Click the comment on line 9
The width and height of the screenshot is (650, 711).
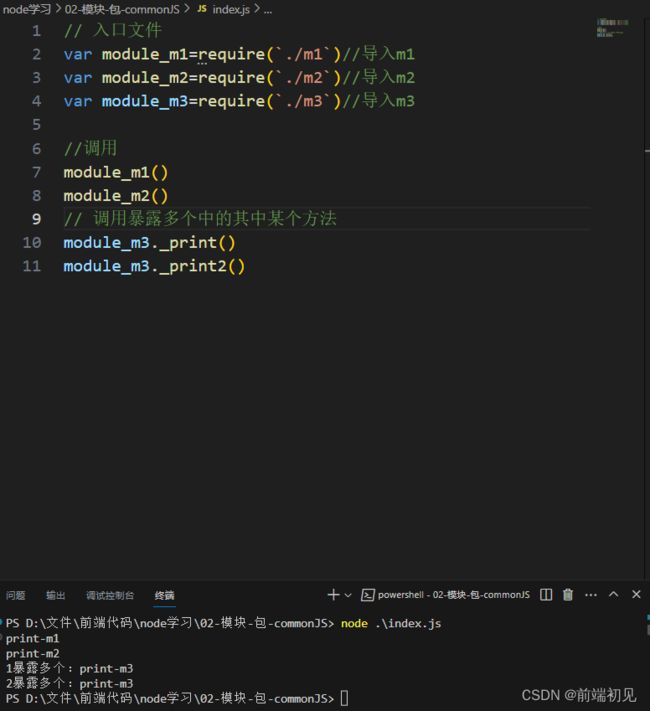(200, 219)
